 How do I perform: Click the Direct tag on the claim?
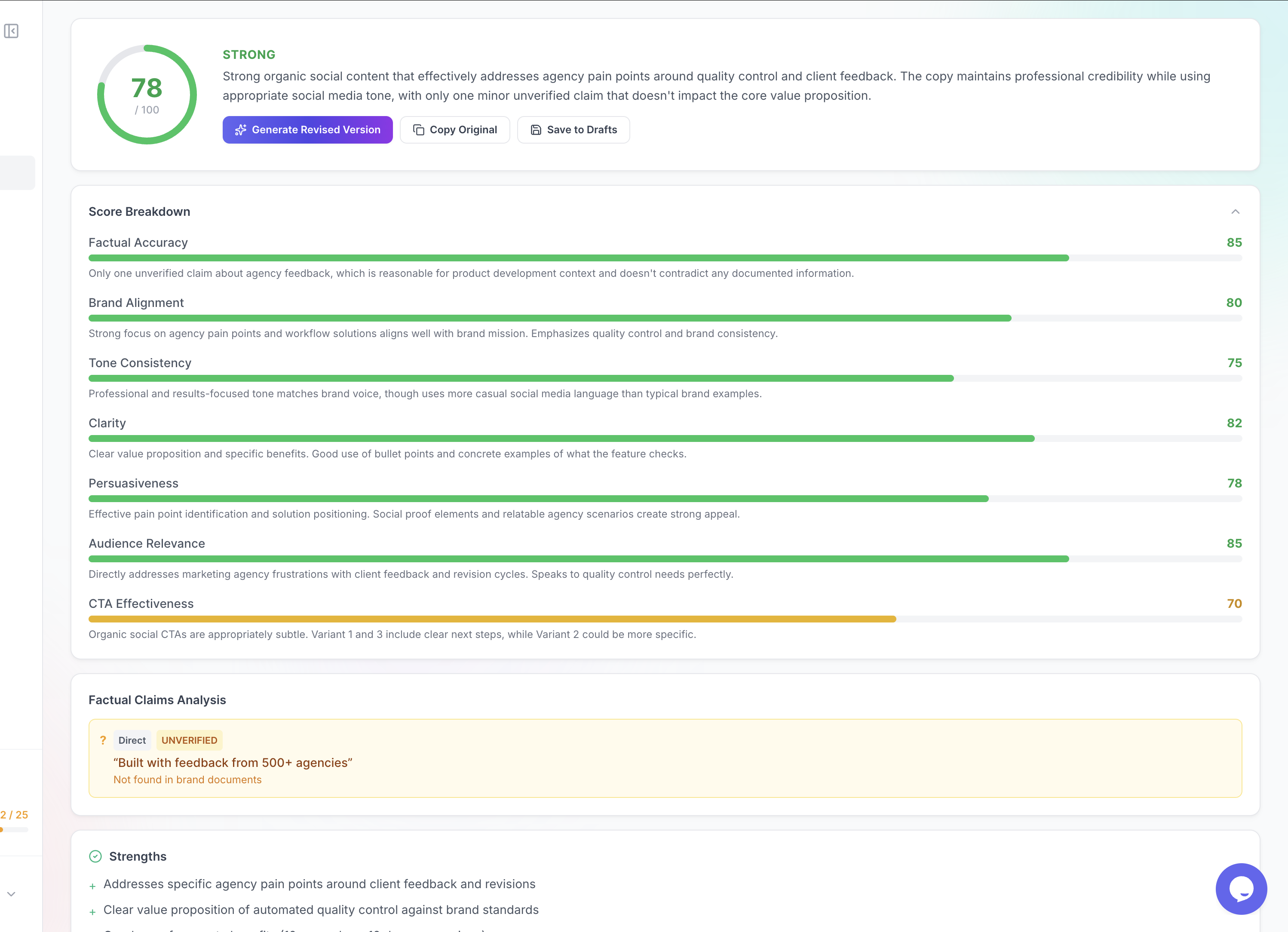point(132,740)
